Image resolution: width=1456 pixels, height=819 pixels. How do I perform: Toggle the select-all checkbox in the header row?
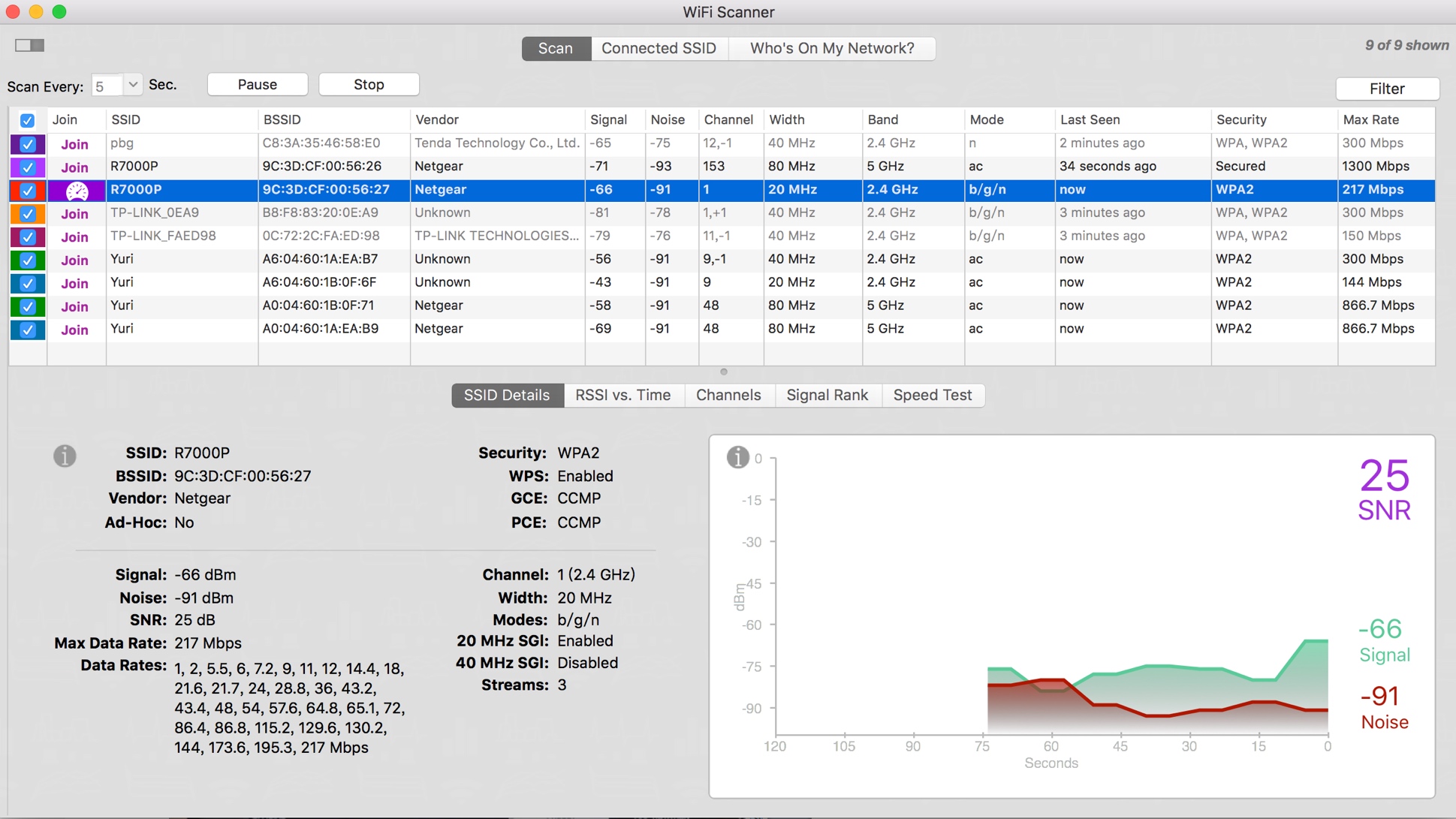28,120
